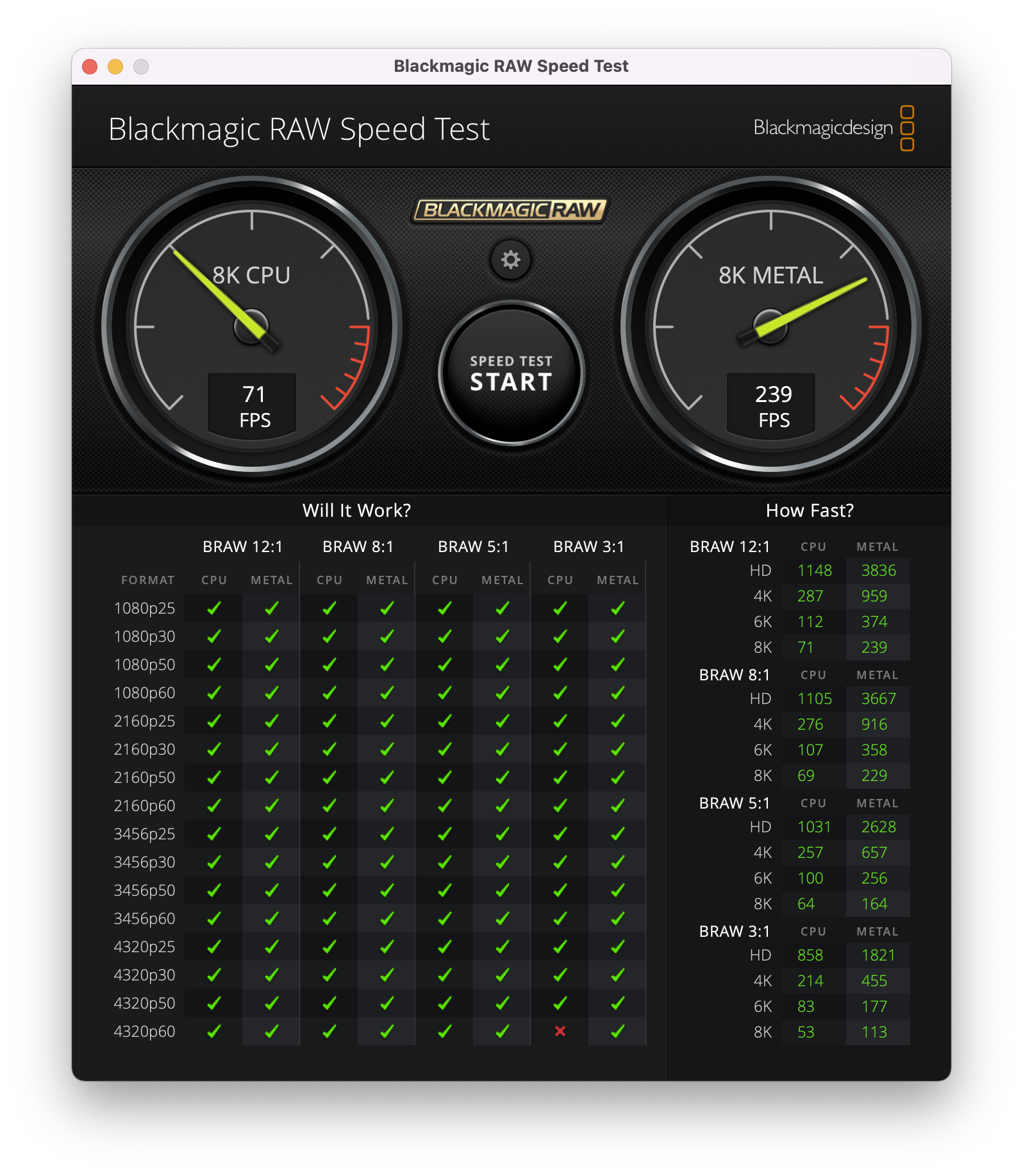This screenshot has height=1176, width=1023.
Task: Click the 2160p60 format row label
Action: pyautogui.click(x=144, y=806)
